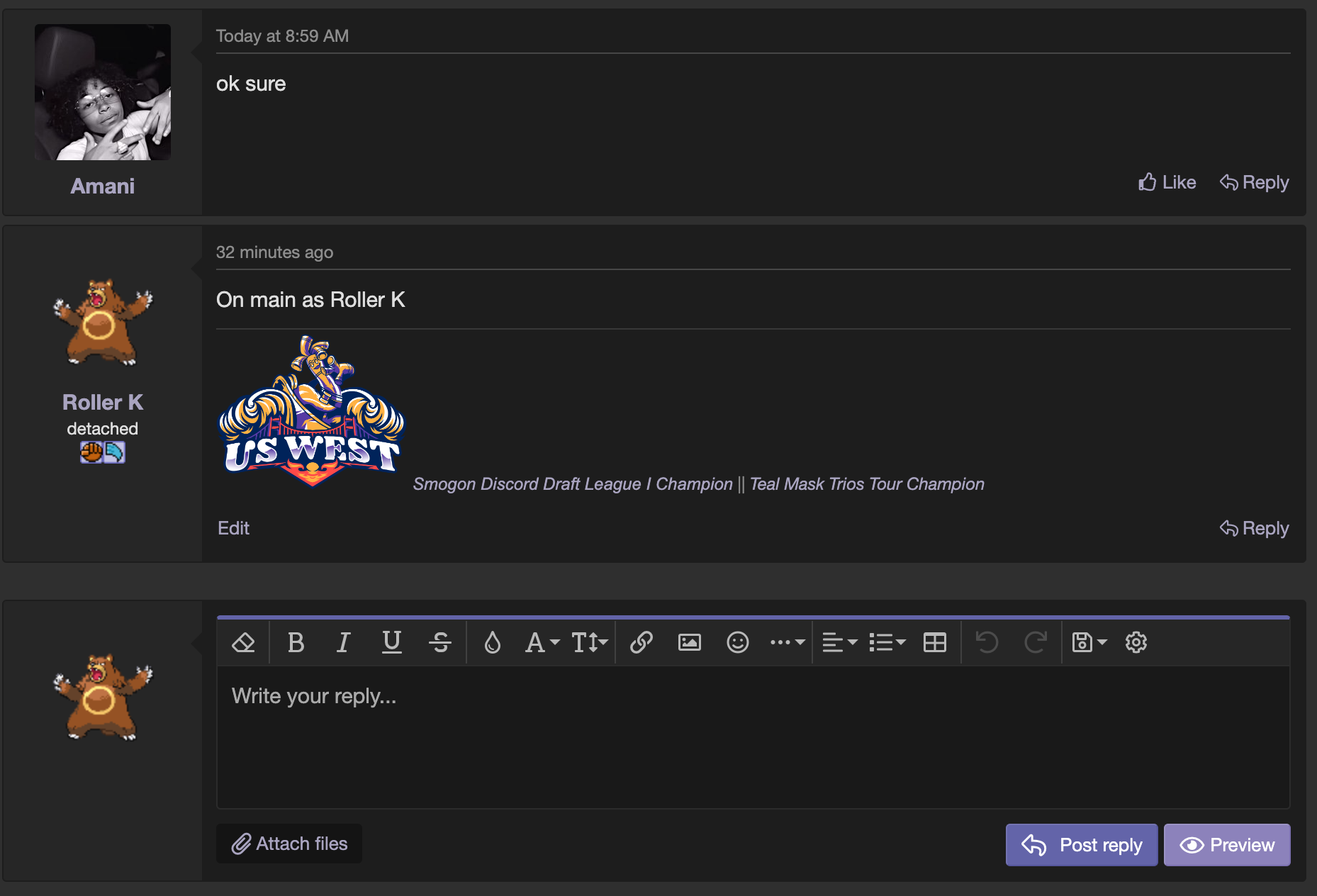Expand the font size dropdown
The height and width of the screenshot is (896, 1317).
coord(590,642)
